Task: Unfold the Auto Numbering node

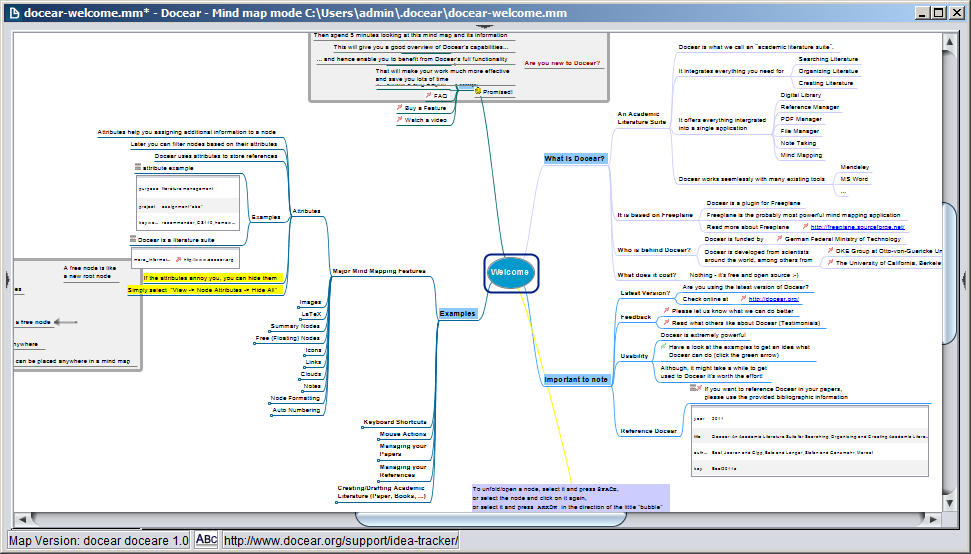Action: pyautogui.click(x=272, y=415)
